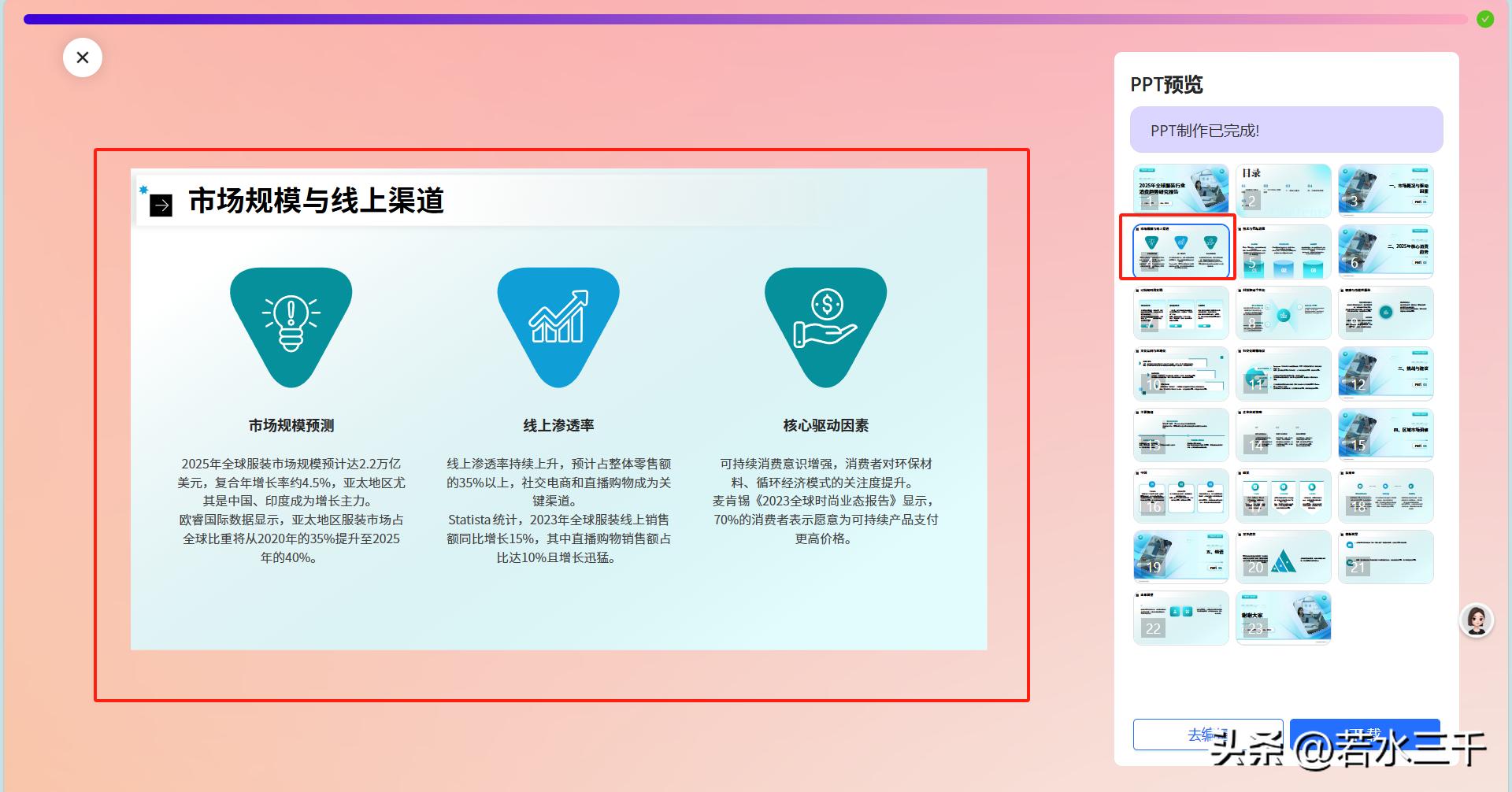Select slide 14 thumbnail
The height and width of the screenshot is (792, 1512).
tap(1284, 435)
